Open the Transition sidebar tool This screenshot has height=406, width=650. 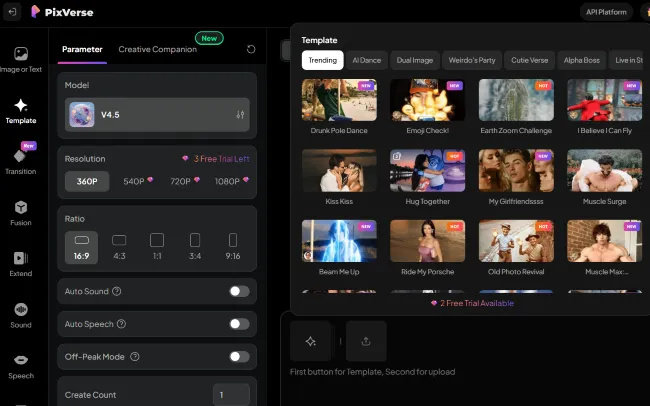tap(21, 160)
